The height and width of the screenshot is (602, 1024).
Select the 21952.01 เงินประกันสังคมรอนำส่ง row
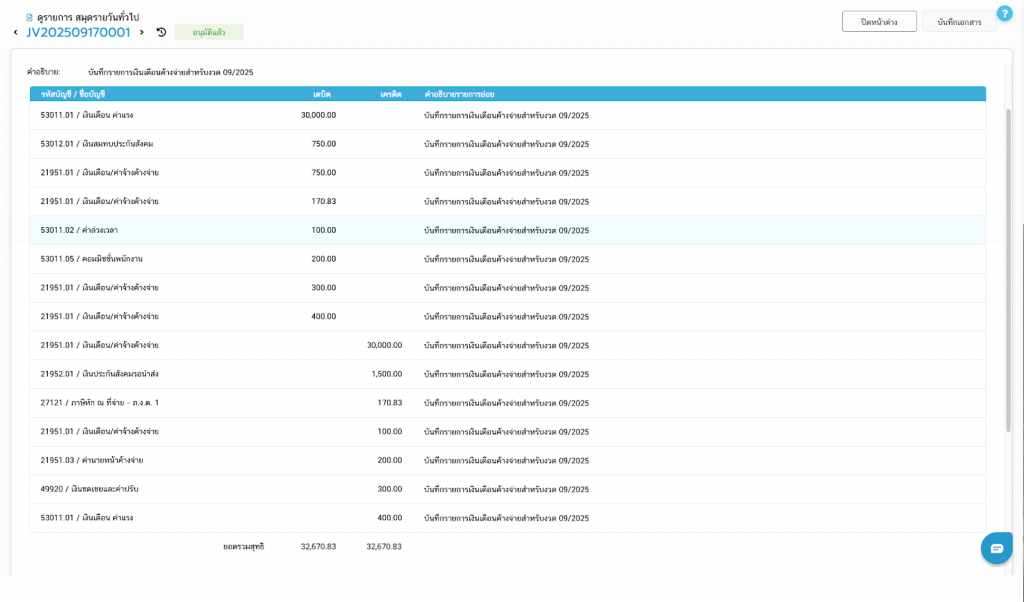pos(99,374)
